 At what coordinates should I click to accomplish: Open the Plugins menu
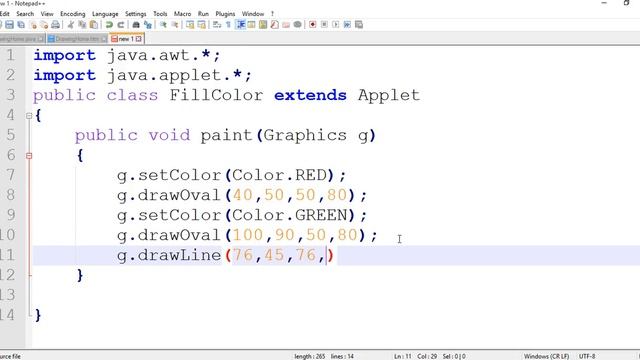point(225,14)
